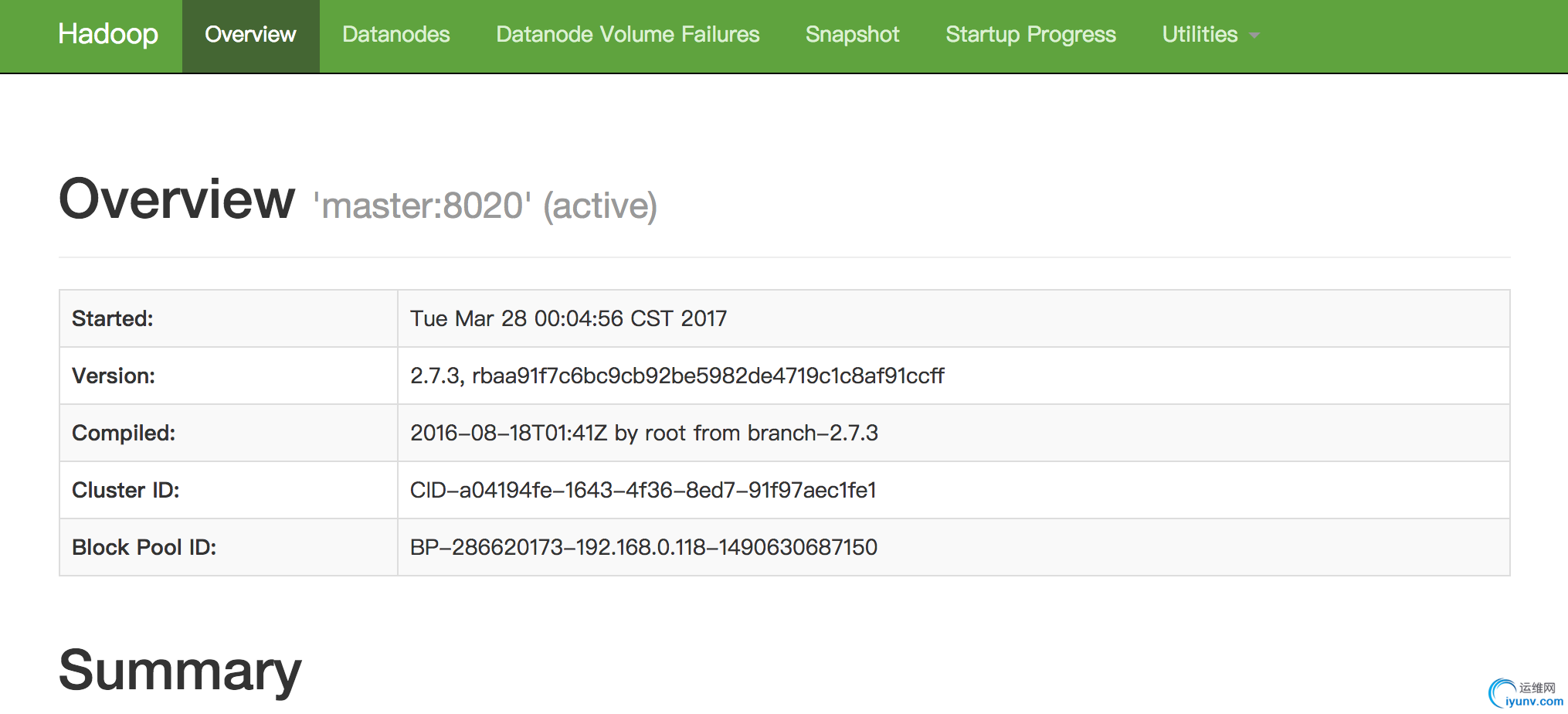Click the "Started:" row label

pyautogui.click(x=113, y=318)
